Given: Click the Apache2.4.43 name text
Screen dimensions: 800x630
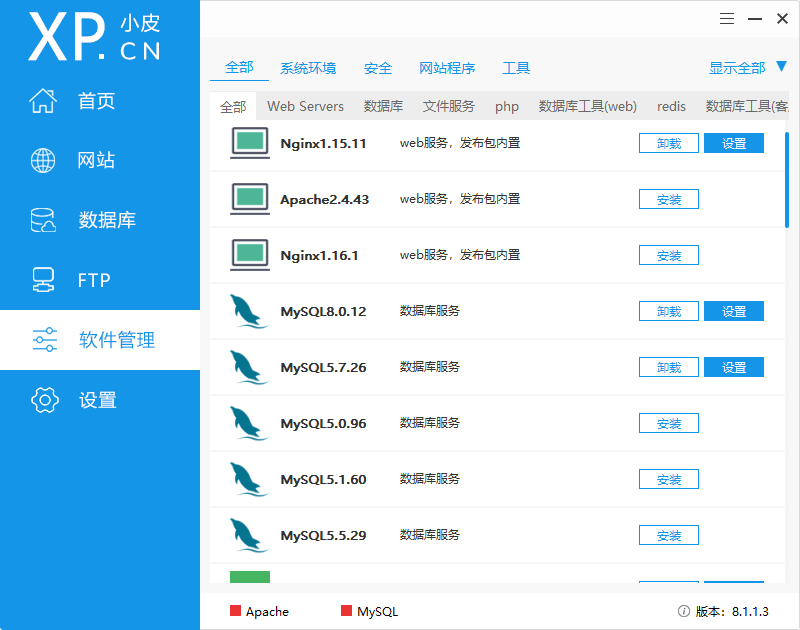Looking at the screenshot, I should click(324, 199).
